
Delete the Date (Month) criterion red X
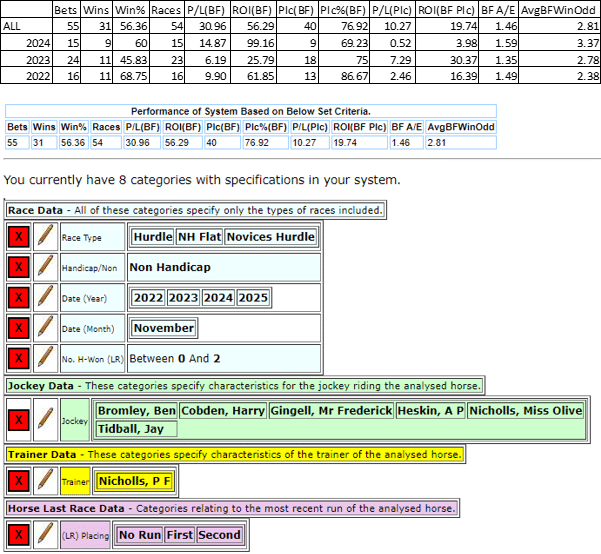coord(19,328)
